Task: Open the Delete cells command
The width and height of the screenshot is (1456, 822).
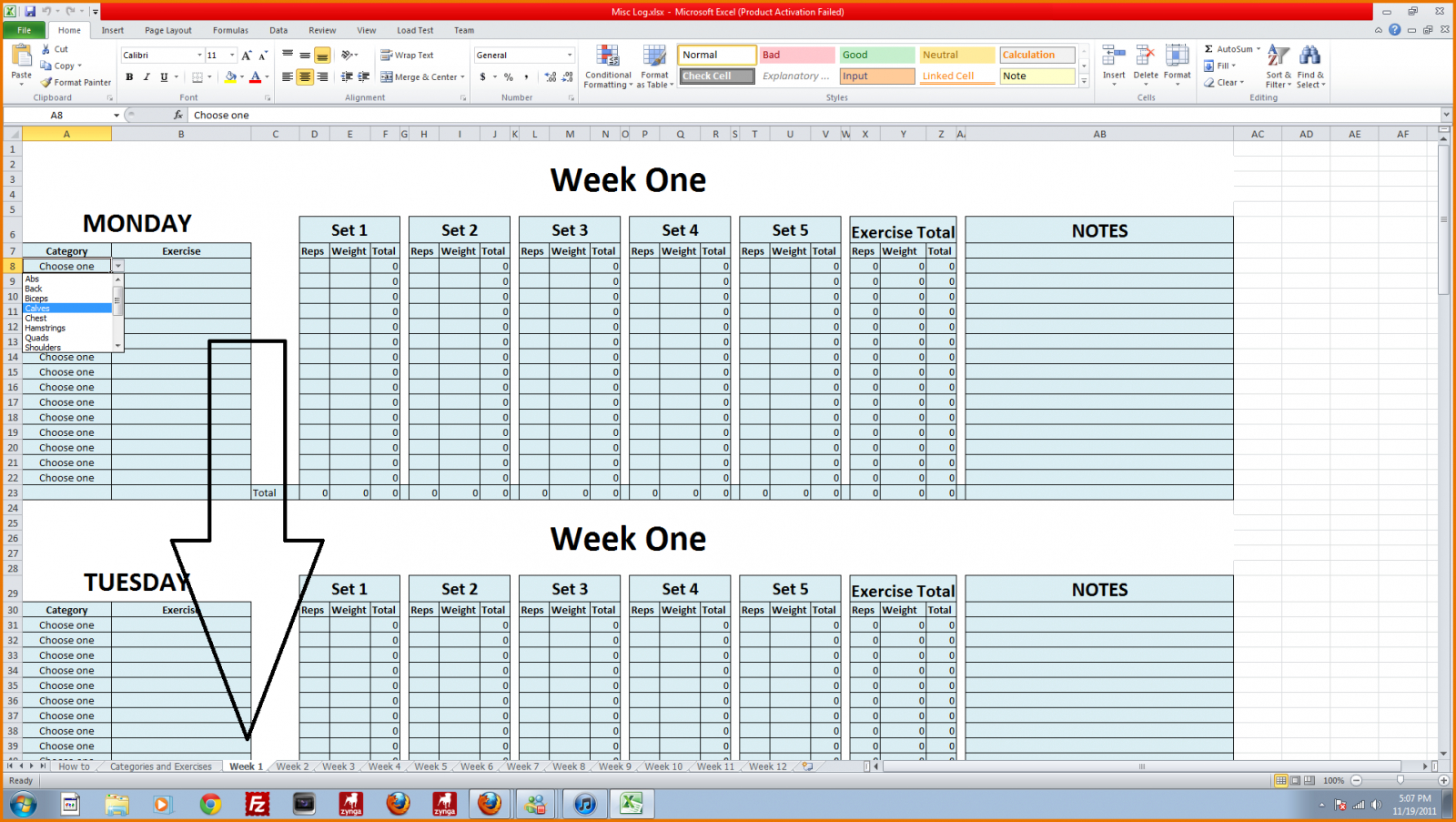Action: tap(1146, 66)
